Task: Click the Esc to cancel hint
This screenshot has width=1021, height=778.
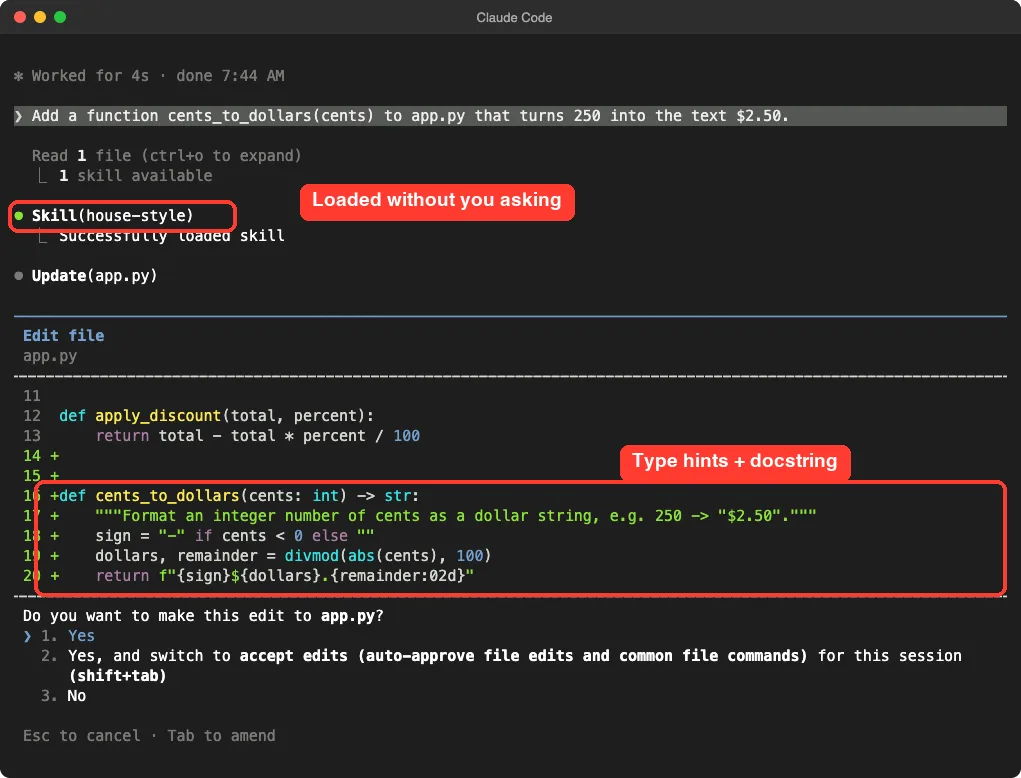Action: point(81,736)
